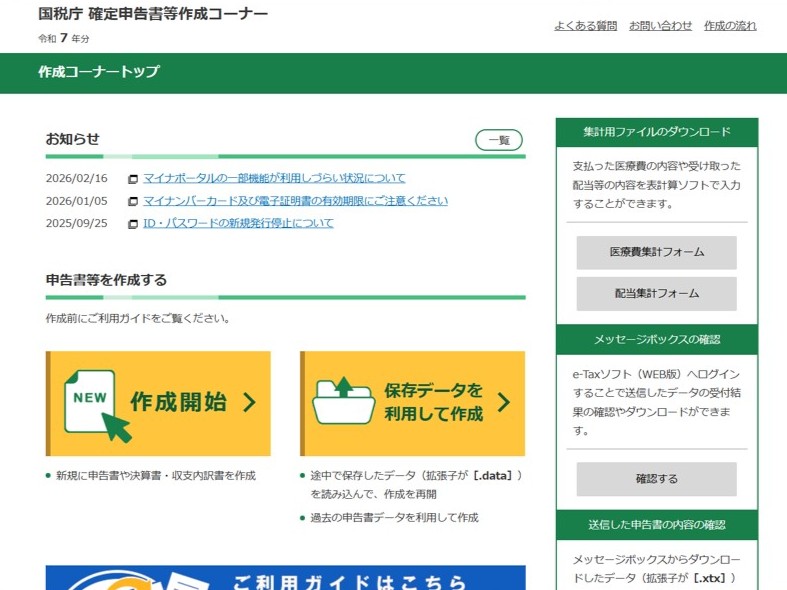787x590 pixels.
Task: Click the 一覧 button beside お知らせ
Action: coord(498,140)
